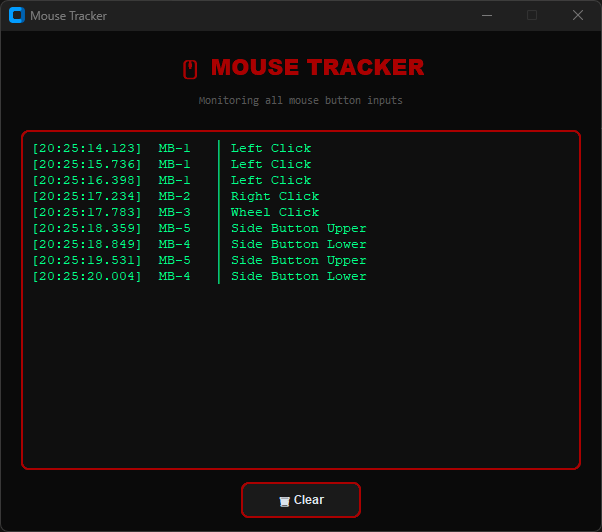Viewport: 602px width, 532px height.
Task: Click 'Left Click' in the 20:25:15.736 row
Action: click(x=271, y=165)
